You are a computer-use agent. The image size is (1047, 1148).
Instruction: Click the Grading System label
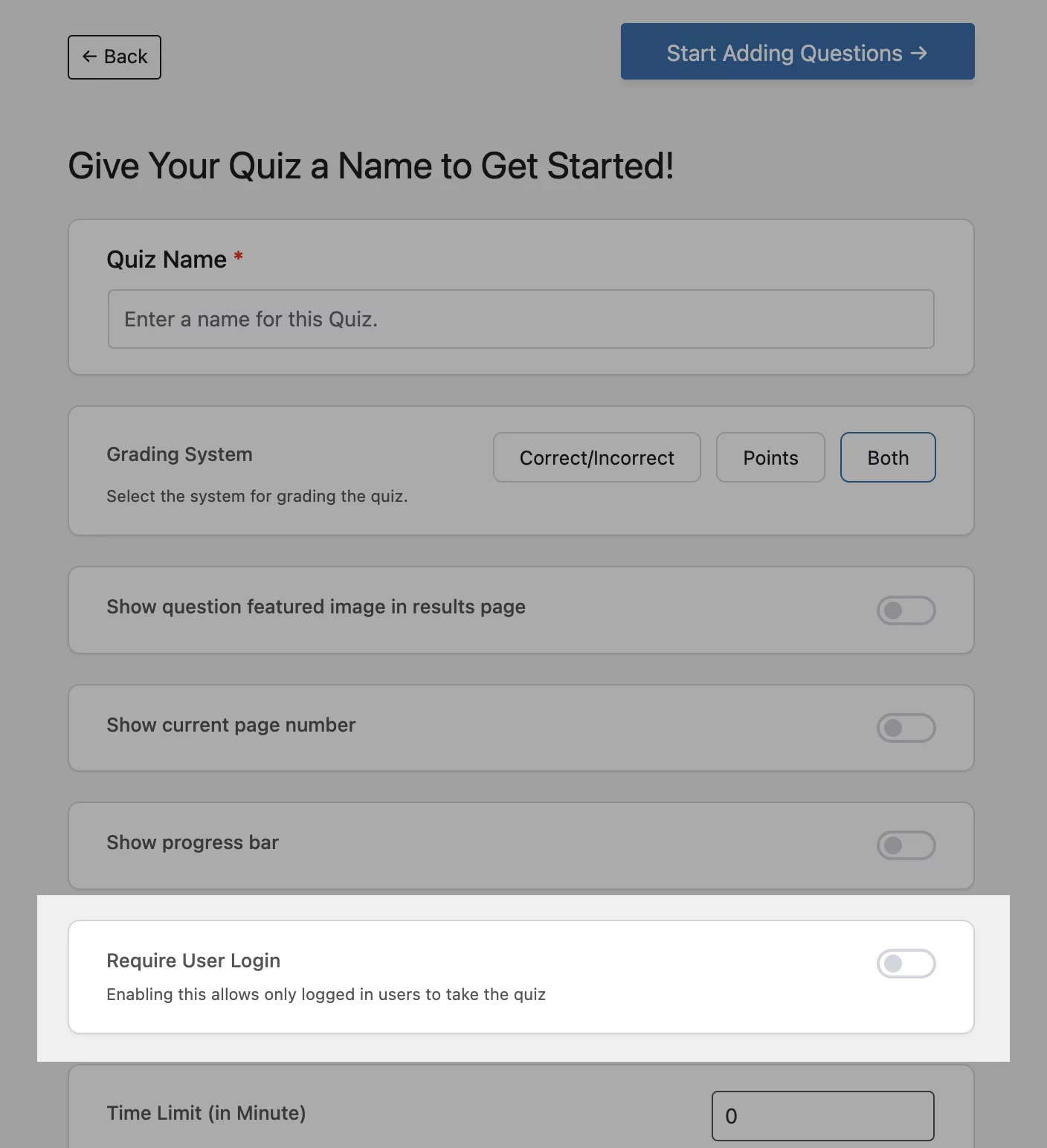(x=179, y=454)
